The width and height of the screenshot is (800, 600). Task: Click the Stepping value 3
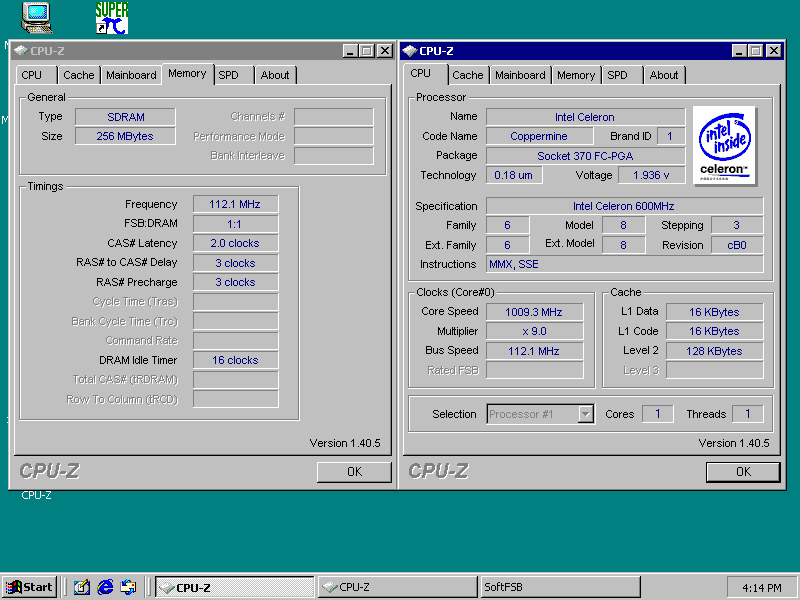[737, 225]
